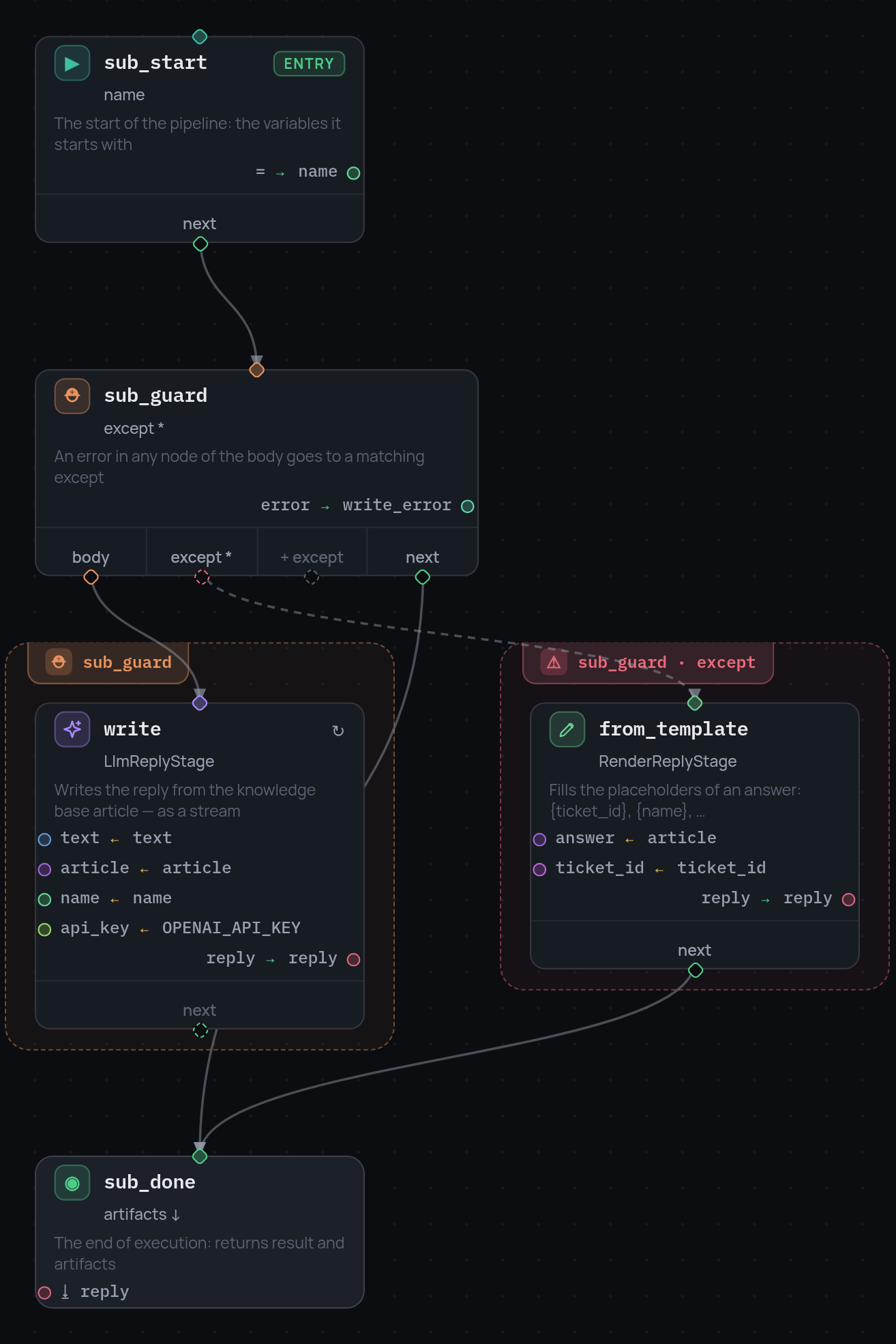Click the sub_guard · except group label
The width and height of the screenshot is (896, 1344).
[648, 662]
